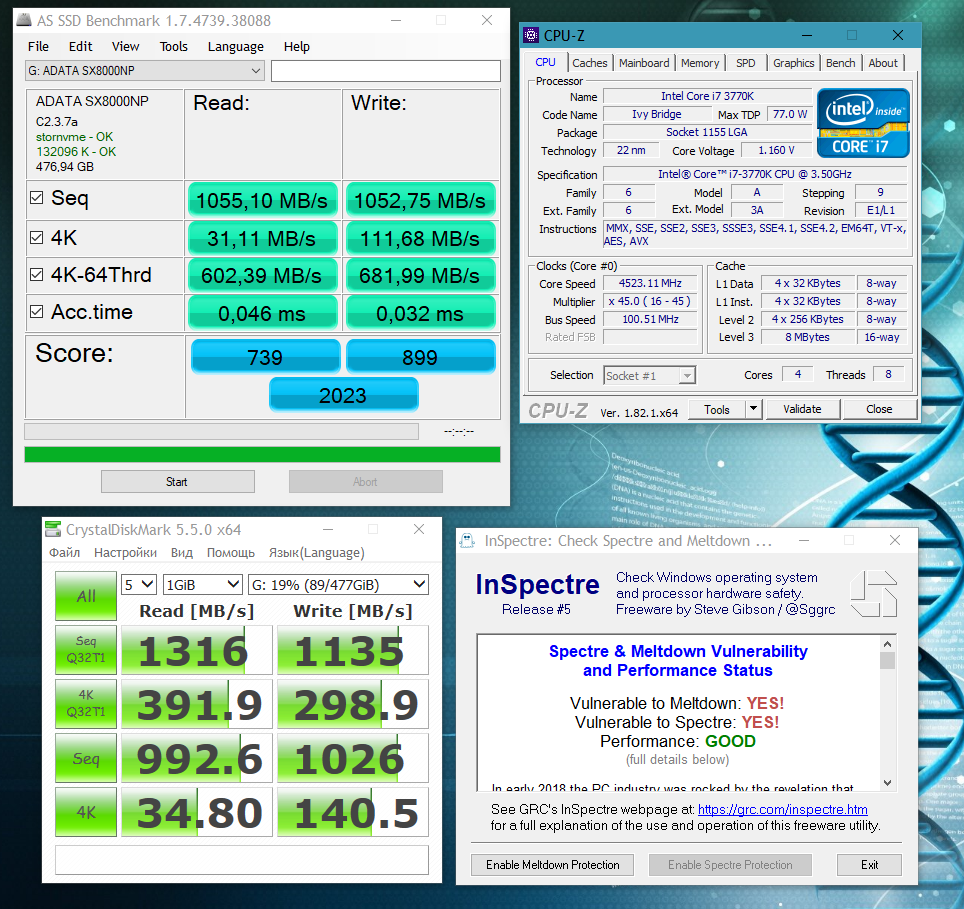Click the CrystalDiskMark title bar icon
Image resolution: width=964 pixels, height=909 pixels.
point(53,529)
